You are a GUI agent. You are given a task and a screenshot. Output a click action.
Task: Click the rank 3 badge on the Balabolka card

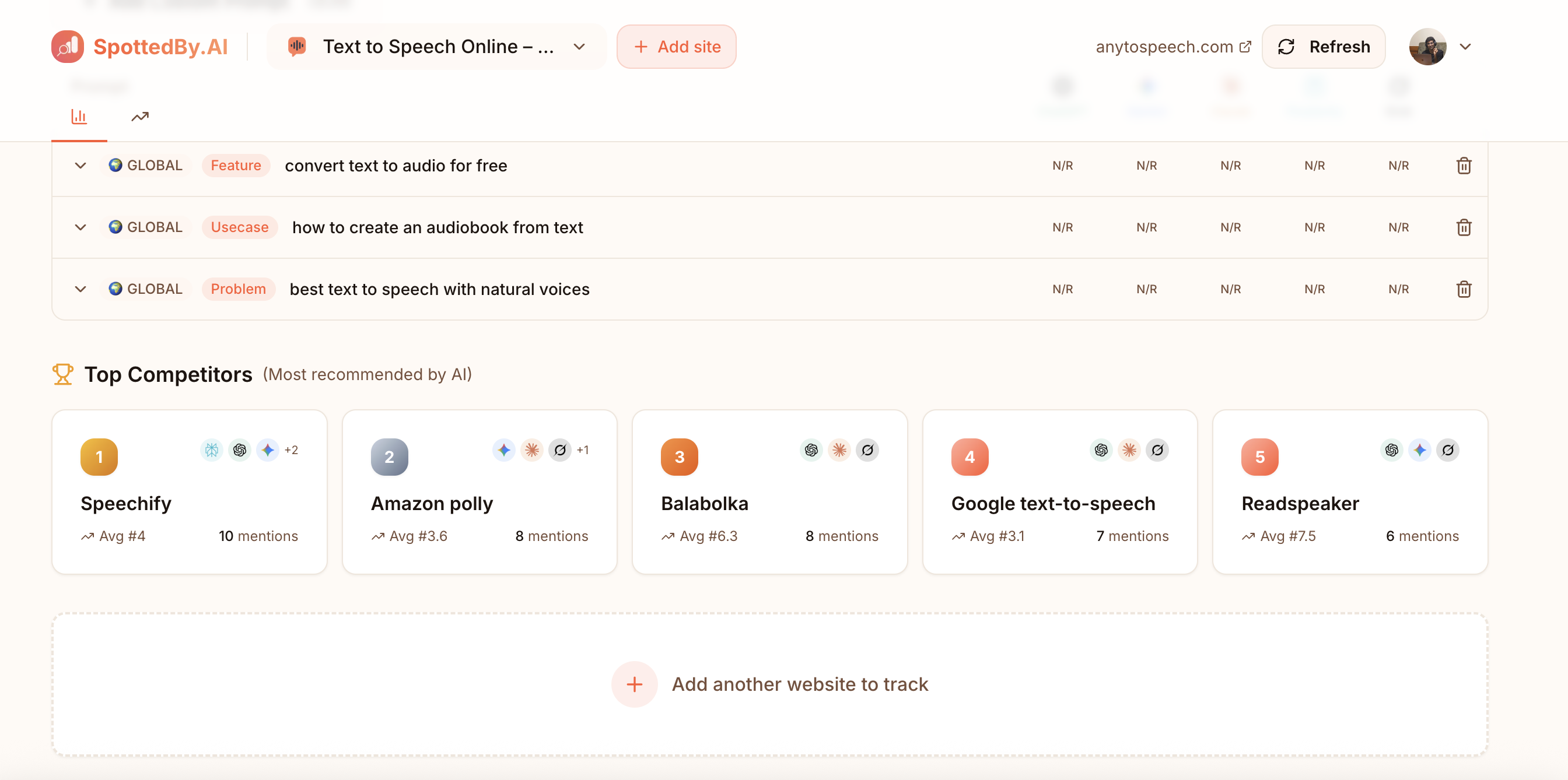680,457
